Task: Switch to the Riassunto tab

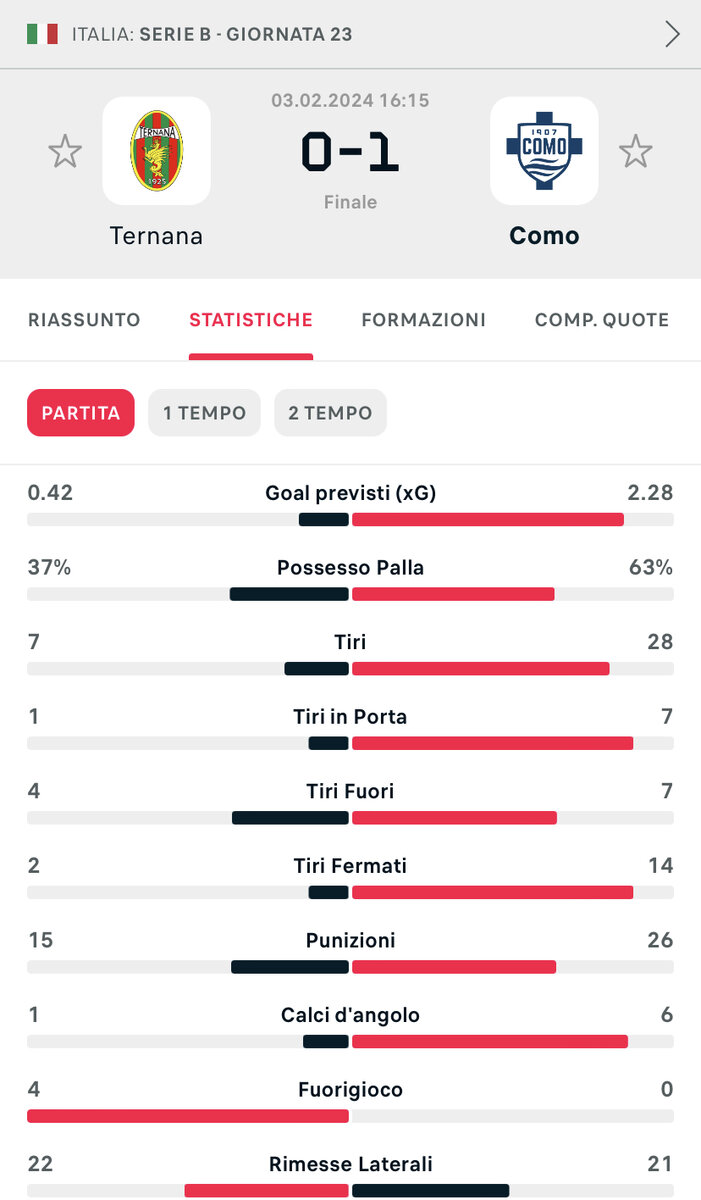Action: (84, 320)
